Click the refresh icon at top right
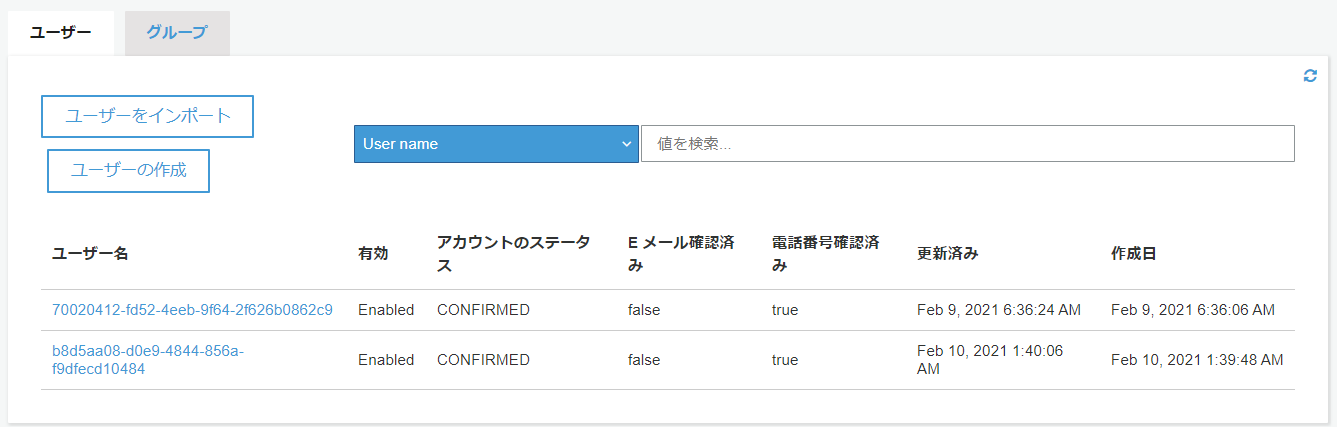Screen dimensions: 1337x427 click(x=1310, y=76)
